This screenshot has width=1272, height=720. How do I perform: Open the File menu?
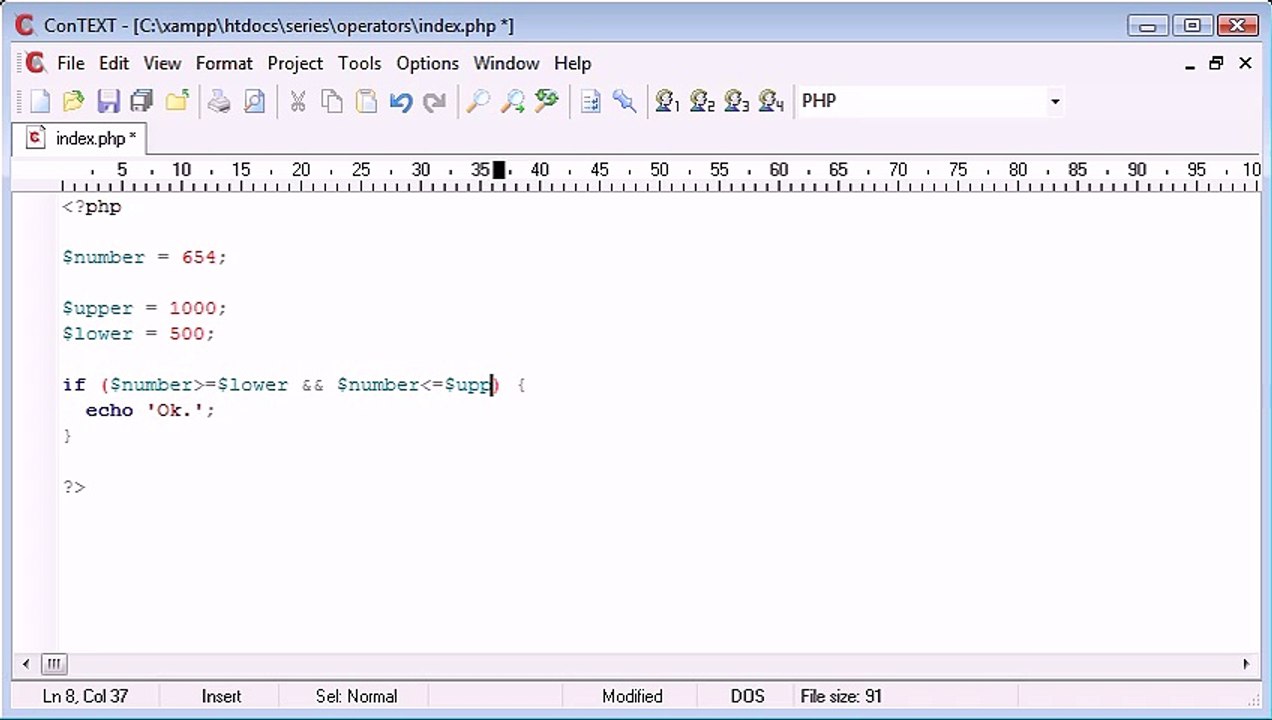click(x=71, y=63)
